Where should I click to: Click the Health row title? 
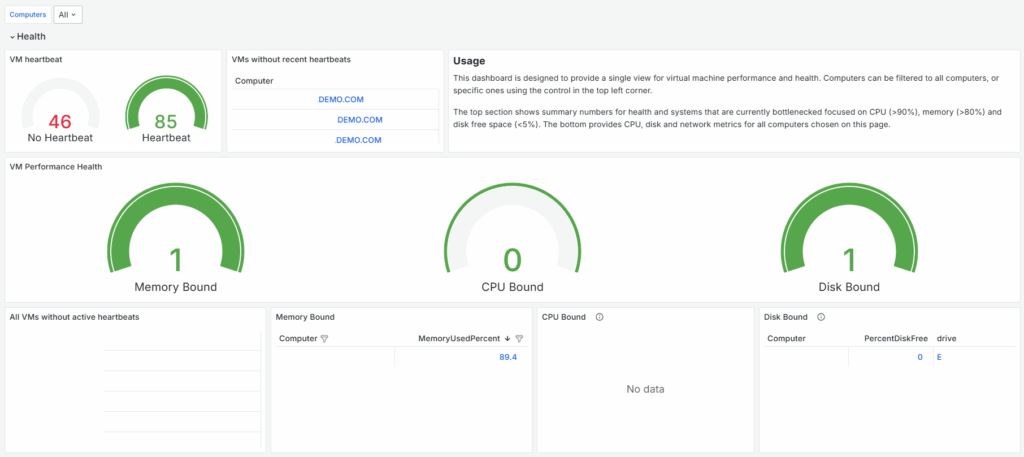(x=31, y=37)
